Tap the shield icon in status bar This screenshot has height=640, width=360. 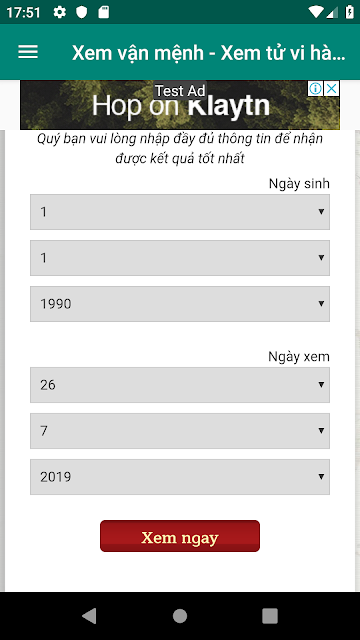pos(82,12)
